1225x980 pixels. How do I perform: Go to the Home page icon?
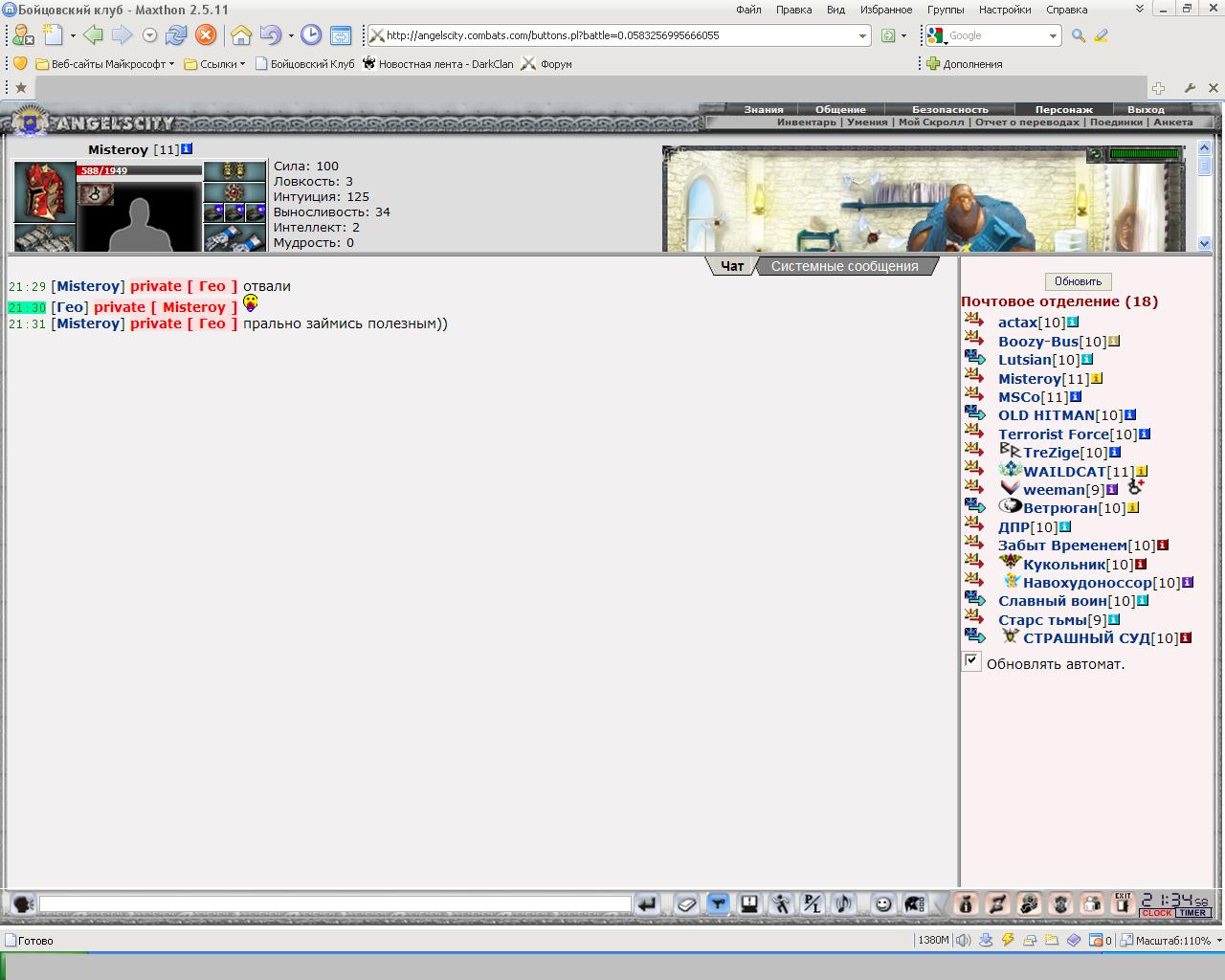coord(241,35)
